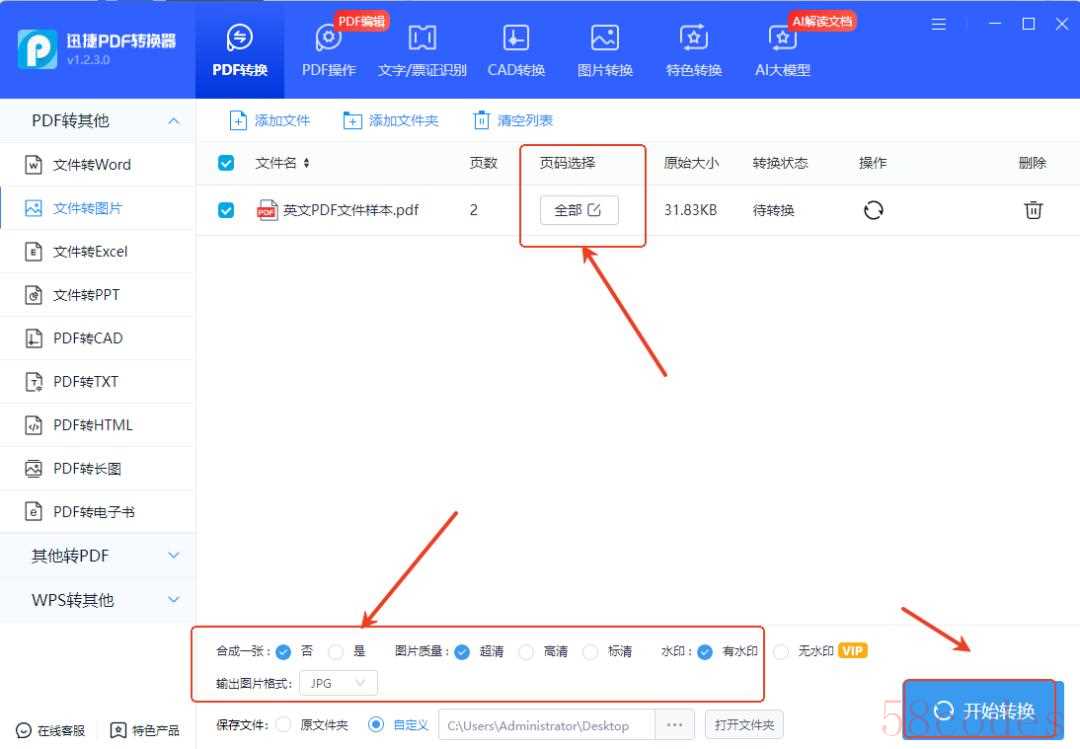
Task: Switch to 特色转换 tab
Action: click(x=694, y=50)
